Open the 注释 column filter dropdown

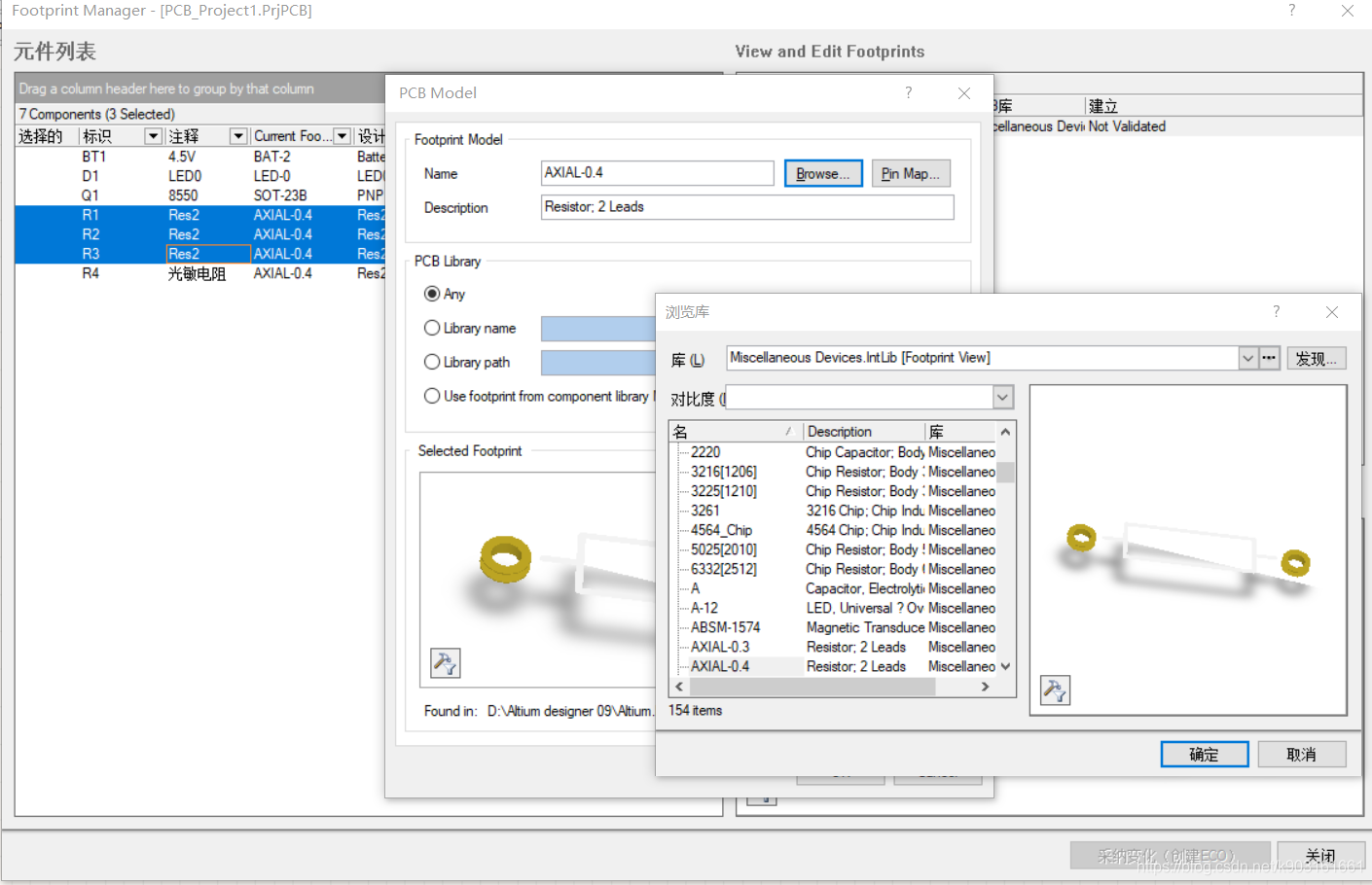(237, 136)
